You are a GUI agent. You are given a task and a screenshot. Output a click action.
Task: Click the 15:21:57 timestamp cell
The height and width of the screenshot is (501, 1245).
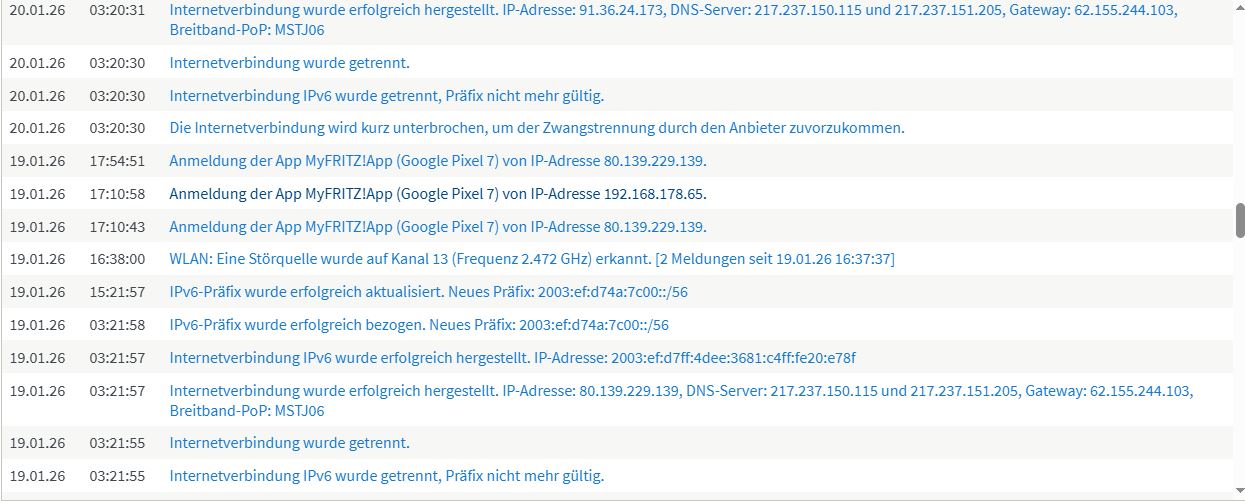pyautogui.click(x=117, y=292)
